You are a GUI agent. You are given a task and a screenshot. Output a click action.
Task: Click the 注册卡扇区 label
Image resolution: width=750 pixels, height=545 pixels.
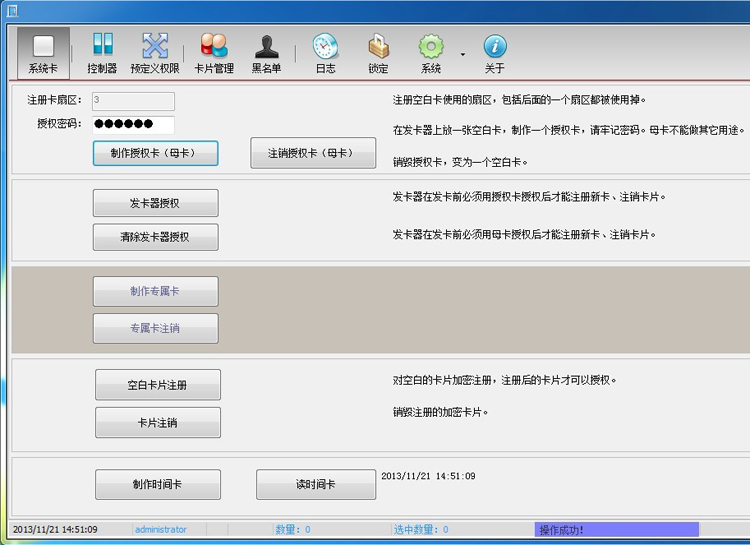[x=54, y=100]
